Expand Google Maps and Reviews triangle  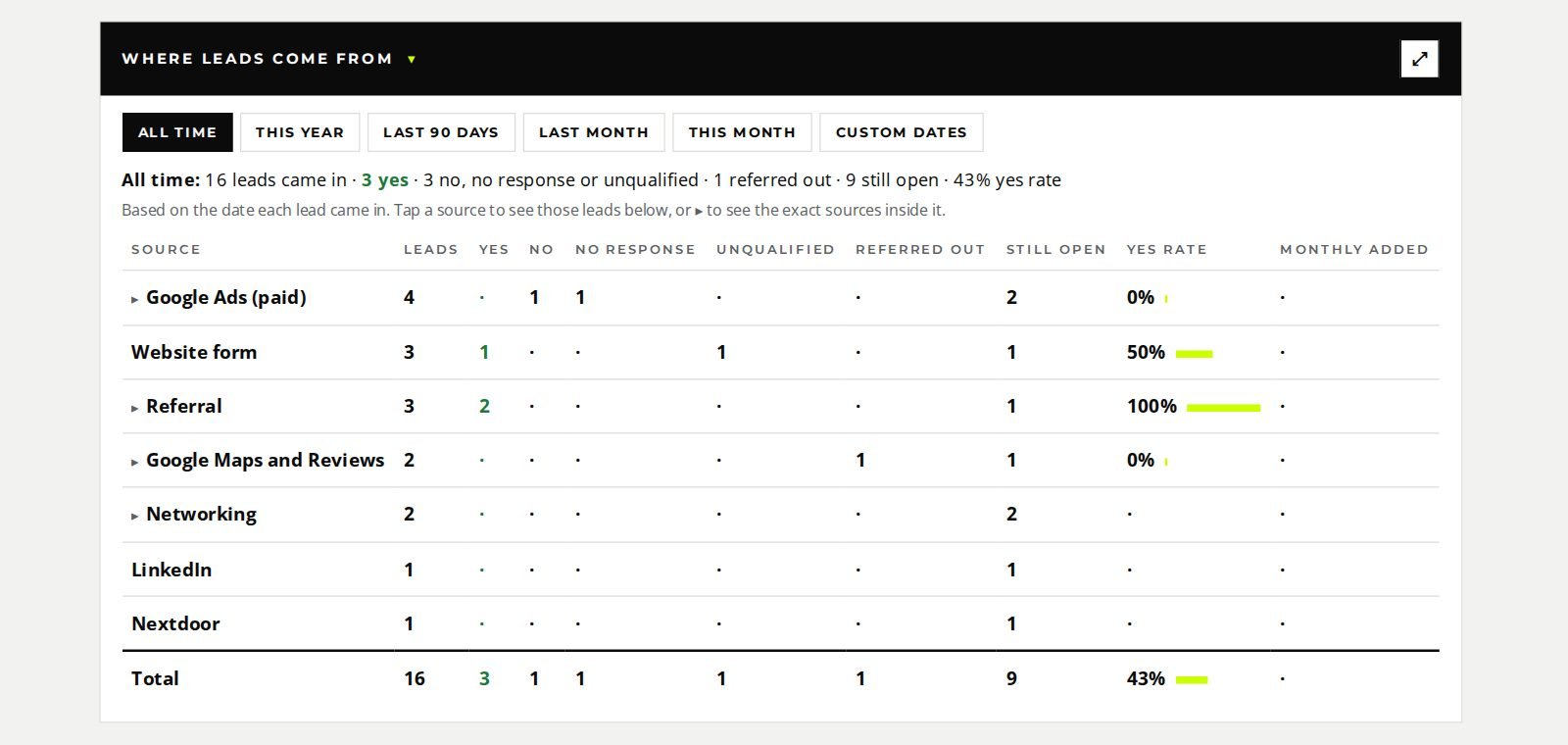[x=135, y=462]
